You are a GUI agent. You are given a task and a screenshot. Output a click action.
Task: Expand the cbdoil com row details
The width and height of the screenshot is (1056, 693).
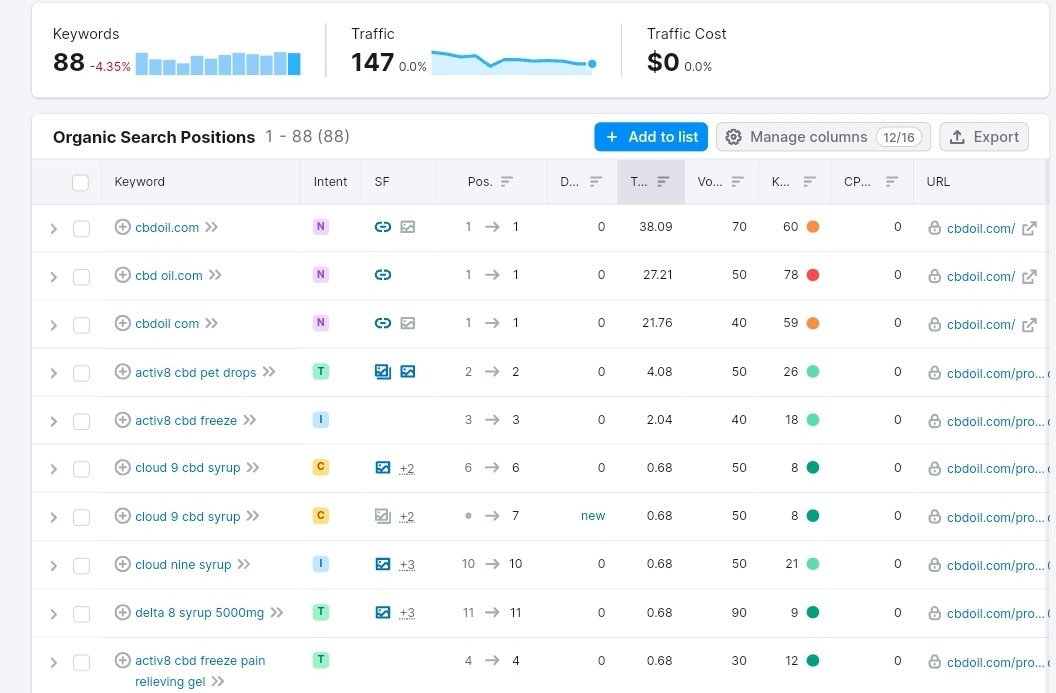click(54, 325)
